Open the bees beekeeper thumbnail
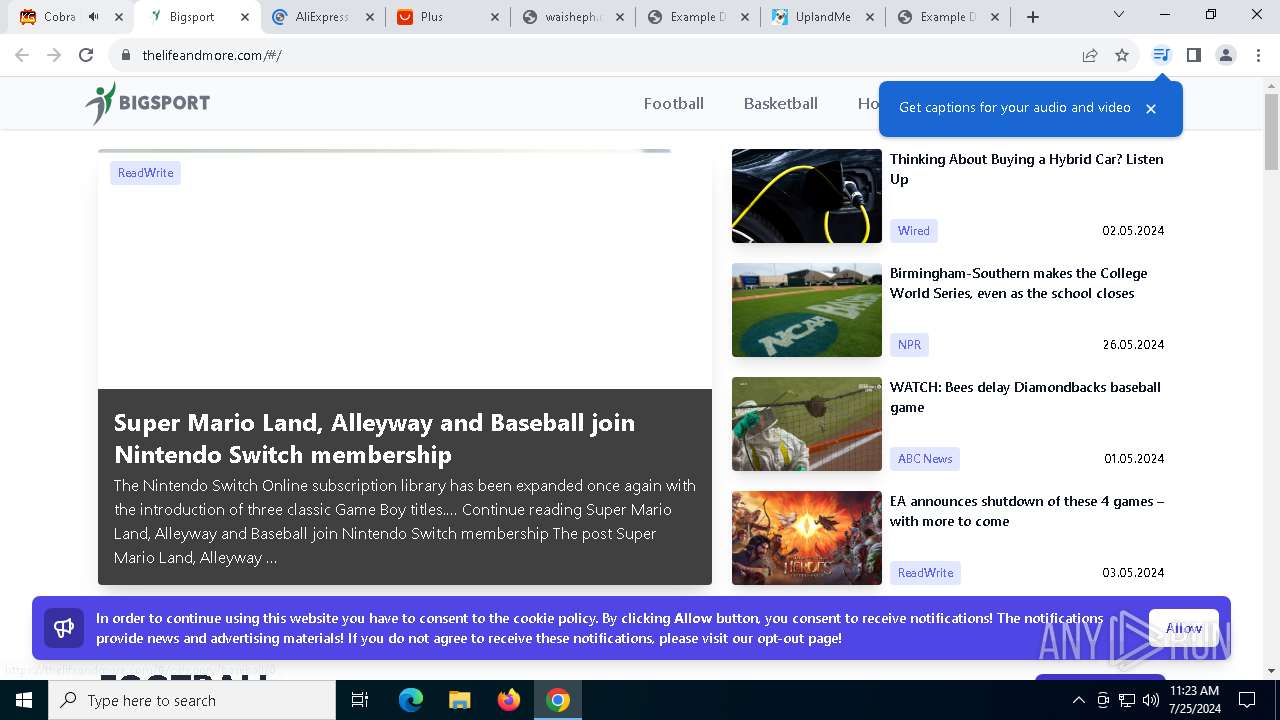 click(x=807, y=424)
